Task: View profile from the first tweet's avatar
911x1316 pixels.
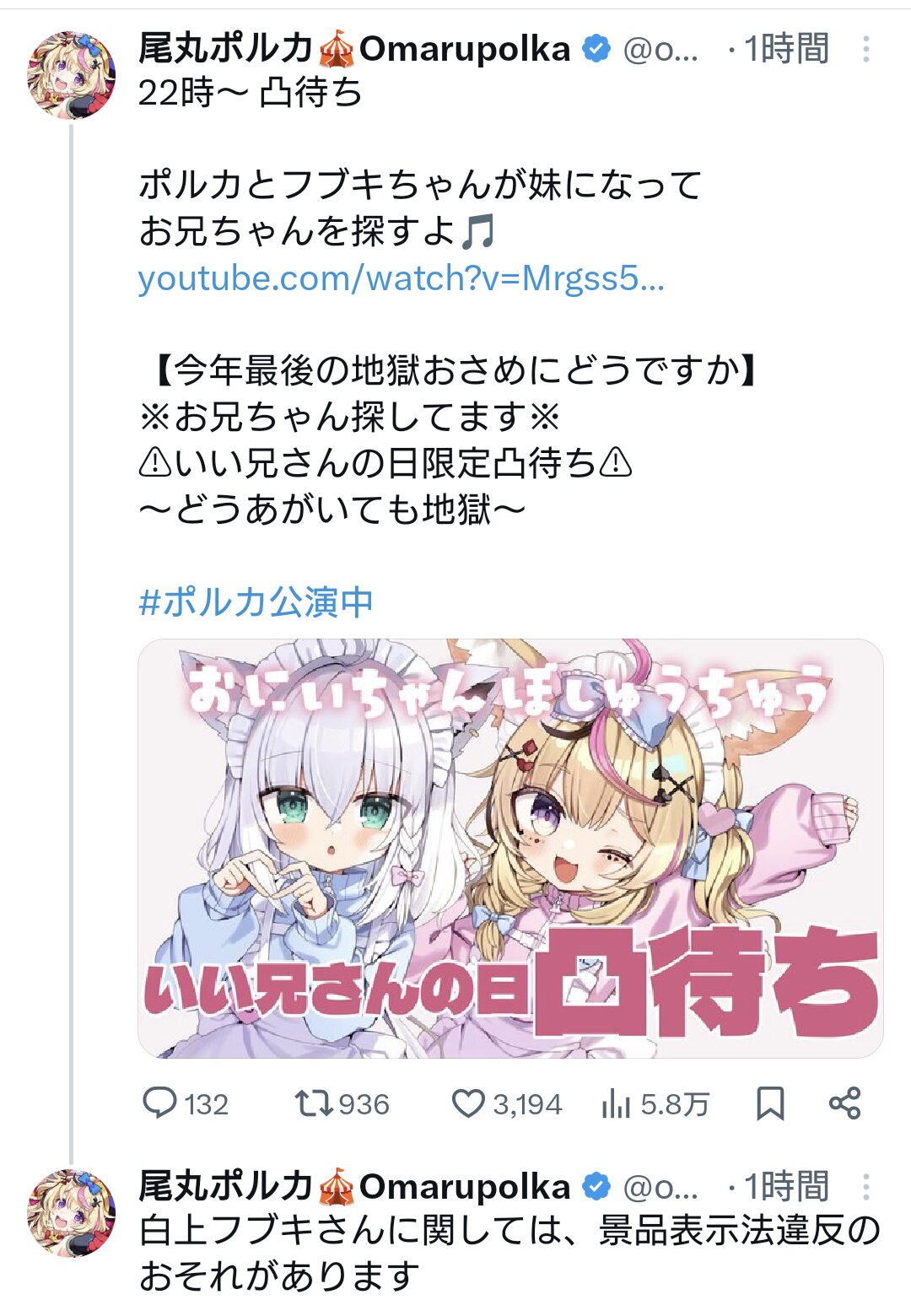Action: (x=71, y=75)
